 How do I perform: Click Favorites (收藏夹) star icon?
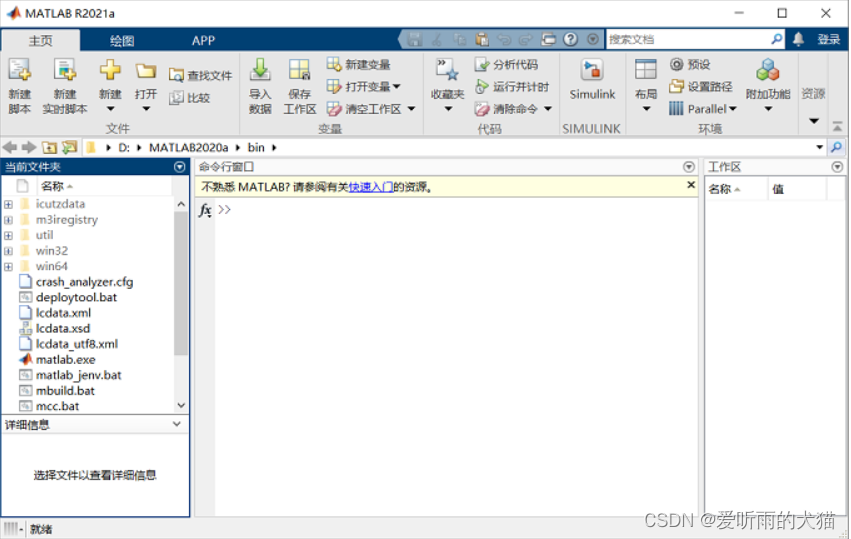pyautogui.click(x=447, y=71)
